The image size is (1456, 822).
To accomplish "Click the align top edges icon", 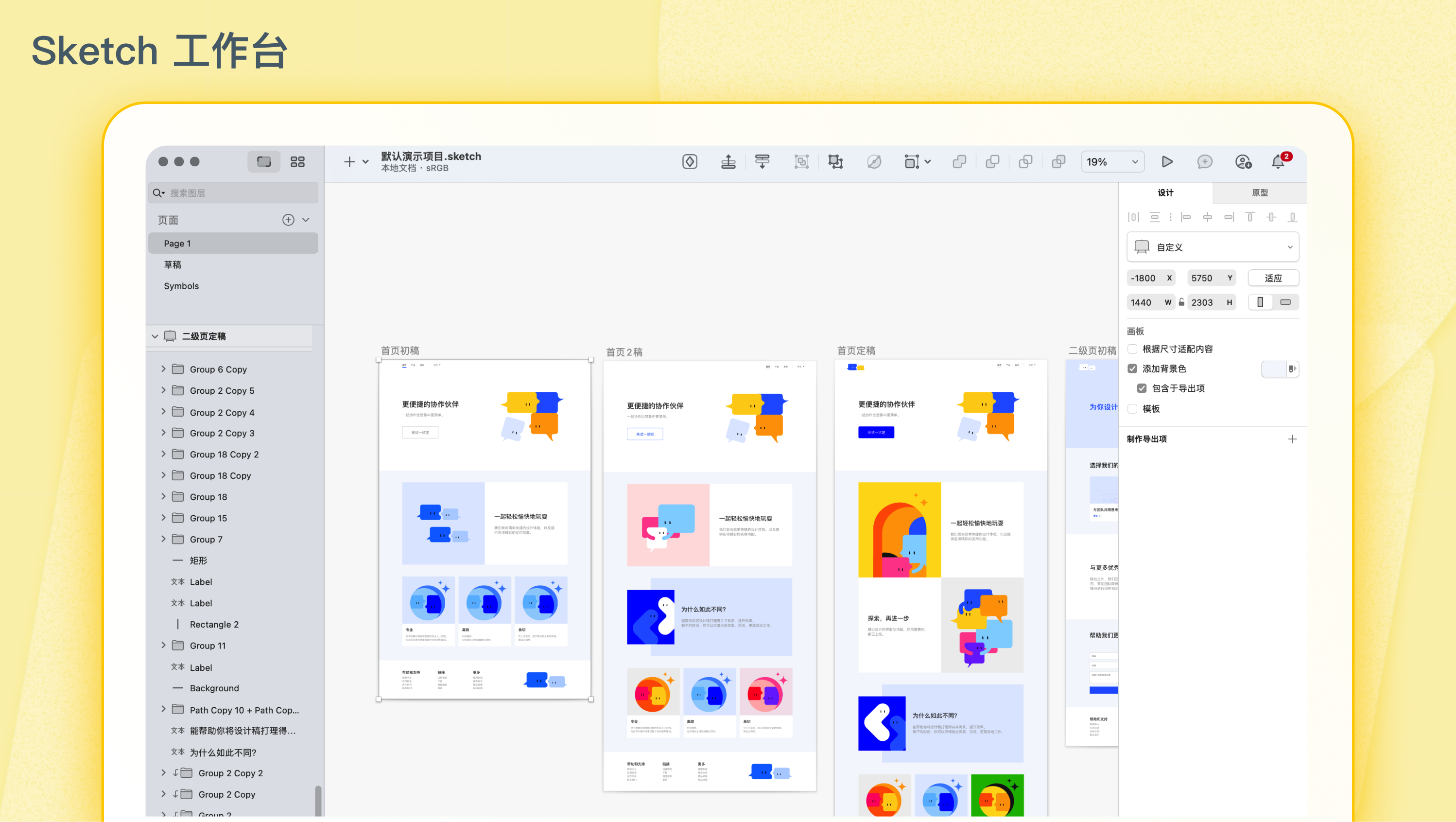I will coord(1250,217).
